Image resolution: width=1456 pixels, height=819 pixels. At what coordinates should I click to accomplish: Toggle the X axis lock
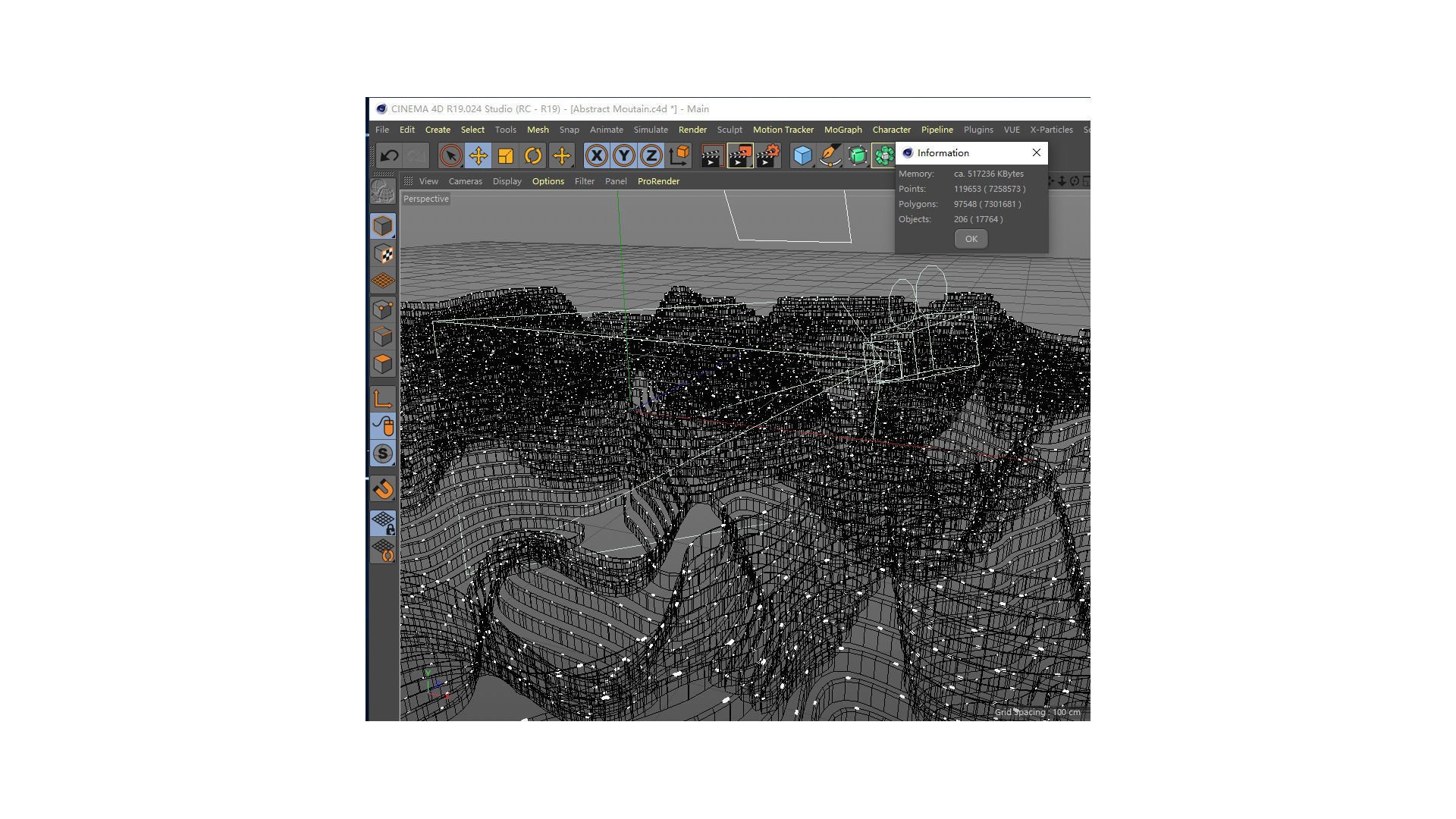[597, 156]
